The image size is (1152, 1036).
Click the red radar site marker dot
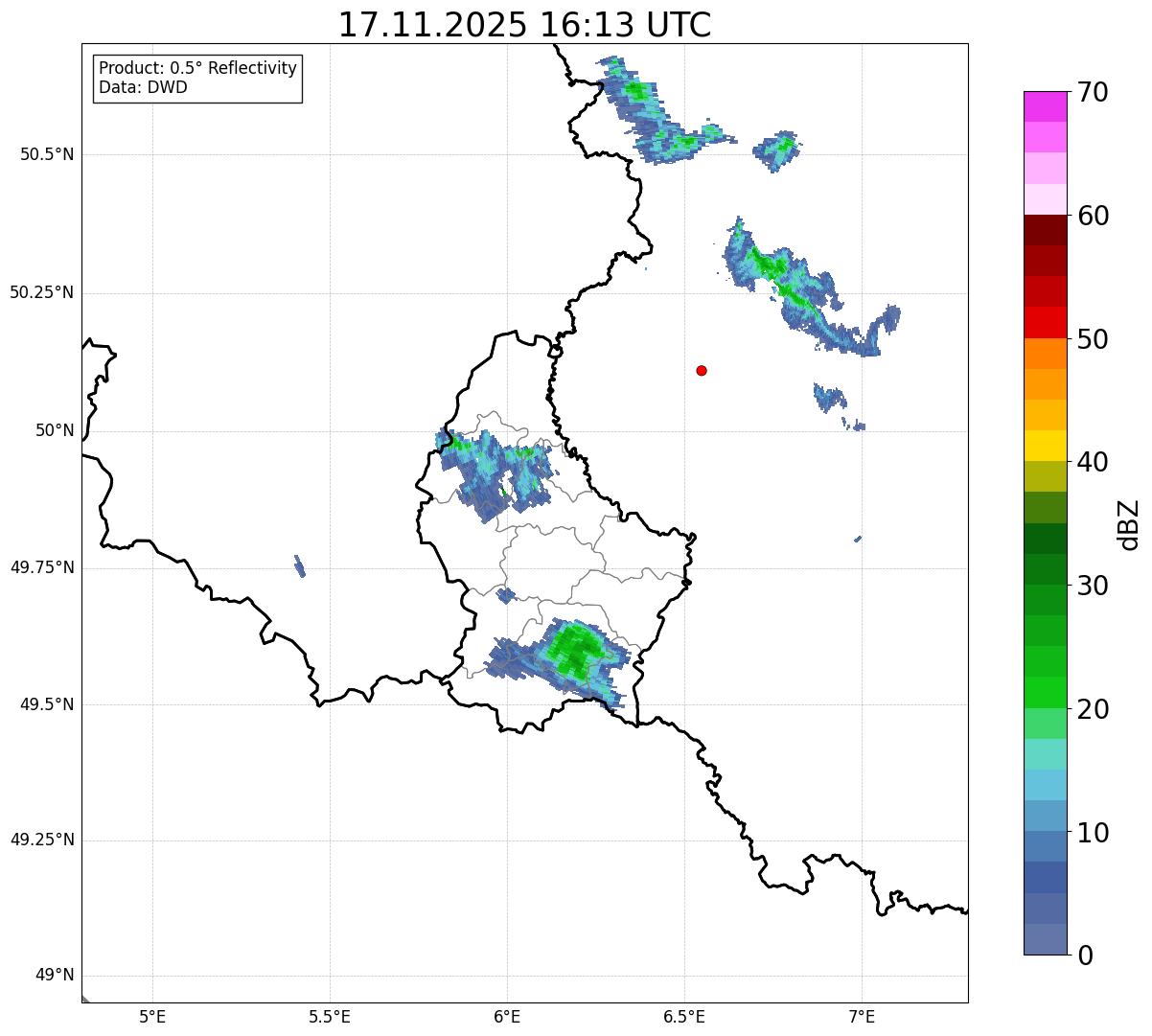pos(702,371)
